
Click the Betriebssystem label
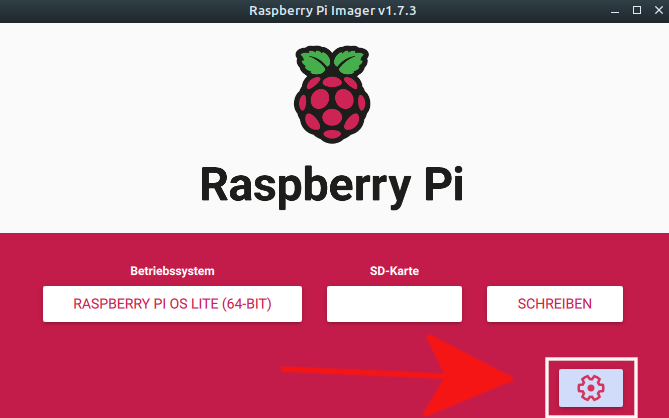point(172,271)
